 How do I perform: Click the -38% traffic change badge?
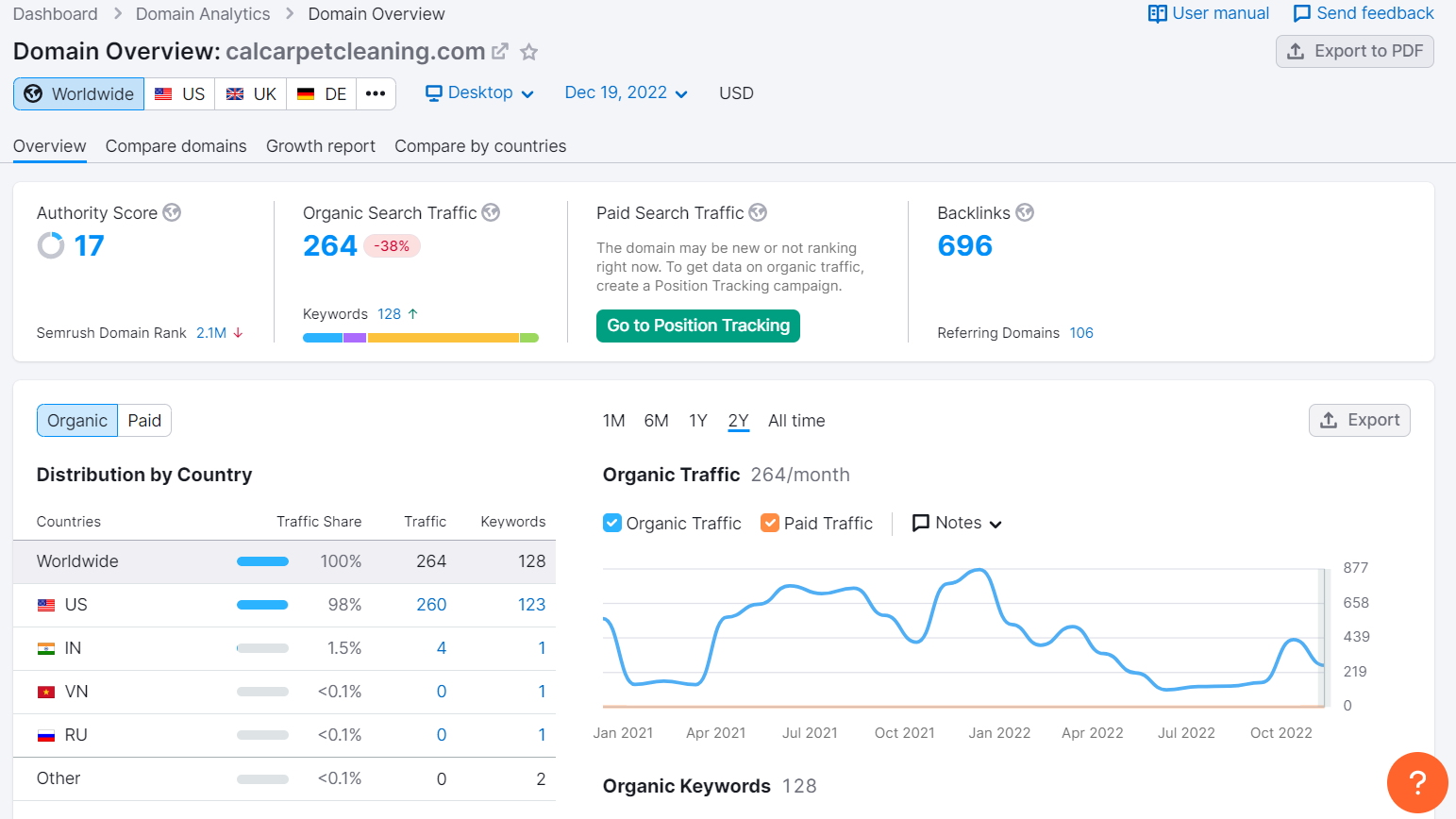[x=392, y=246]
